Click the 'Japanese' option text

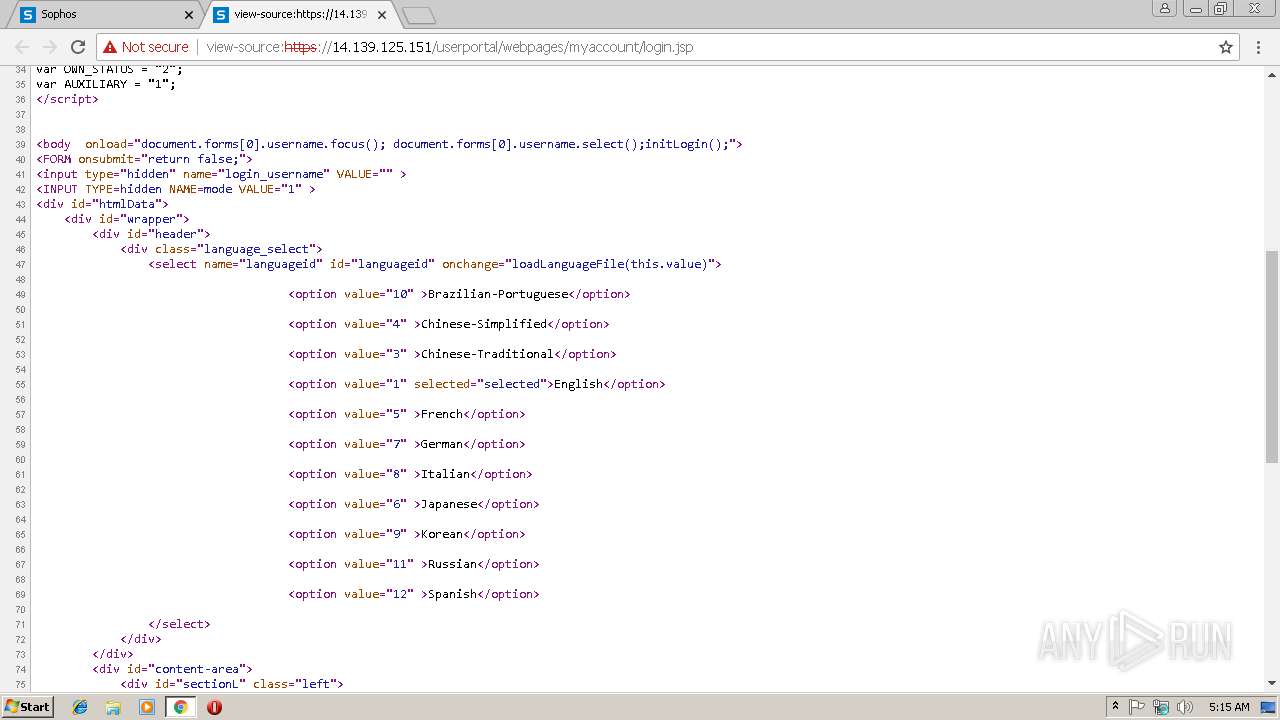click(449, 504)
